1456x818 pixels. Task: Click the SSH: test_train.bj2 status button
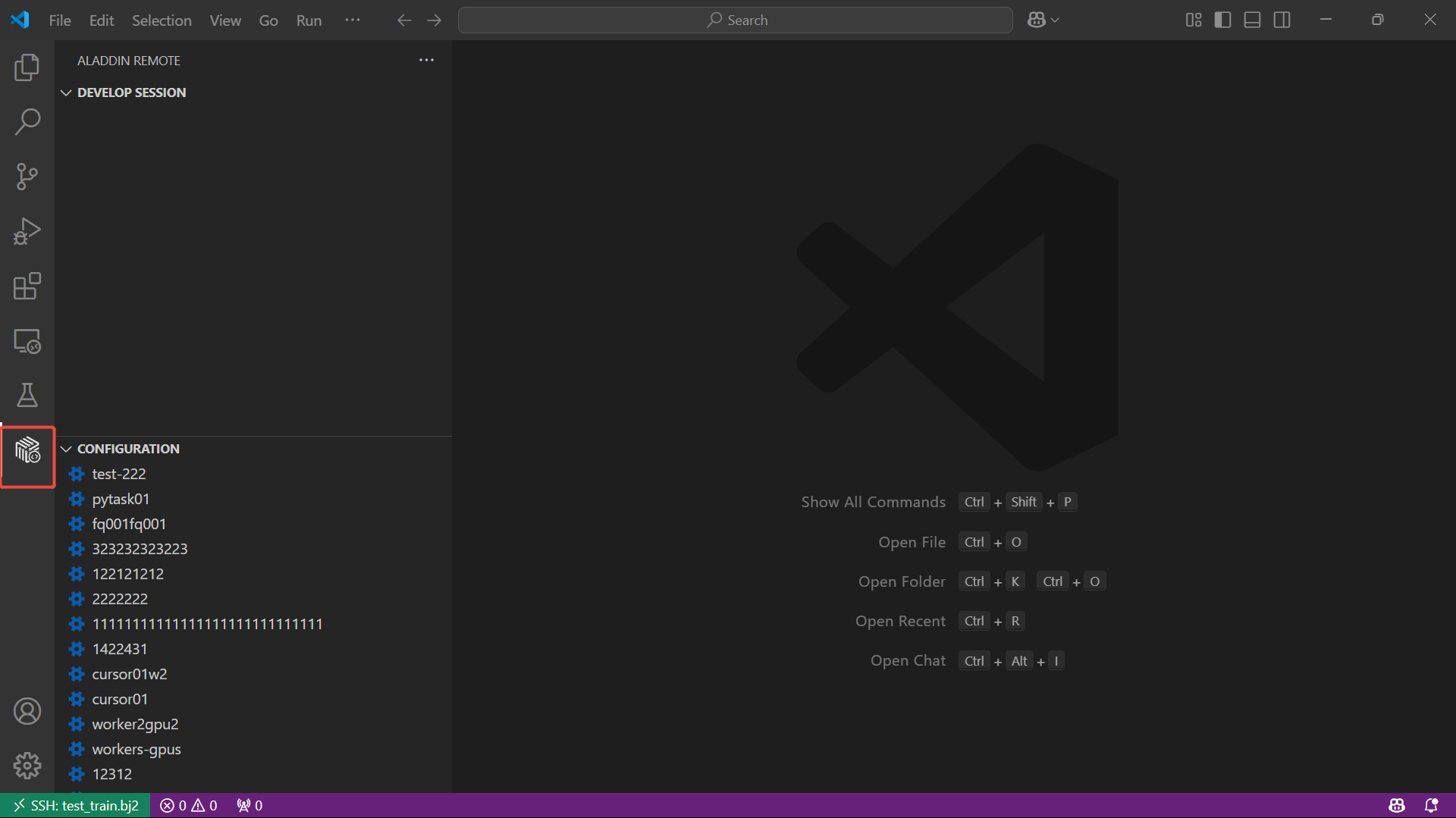pyautogui.click(x=76, y=805)
